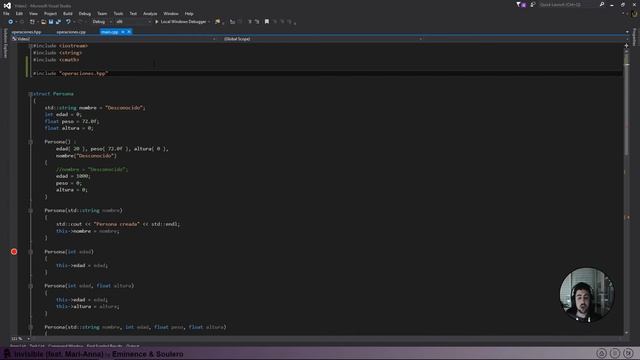
Task: Switch to the operaciones.cpp tab
Action: 71,32
